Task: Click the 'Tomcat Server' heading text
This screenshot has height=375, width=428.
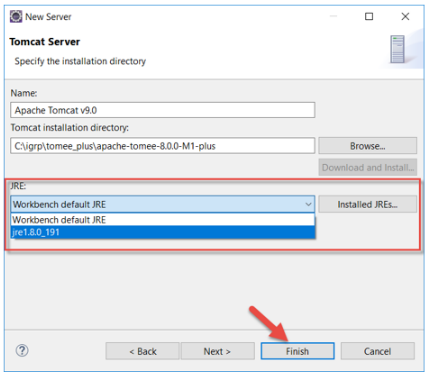Action: tap(45, 42)
